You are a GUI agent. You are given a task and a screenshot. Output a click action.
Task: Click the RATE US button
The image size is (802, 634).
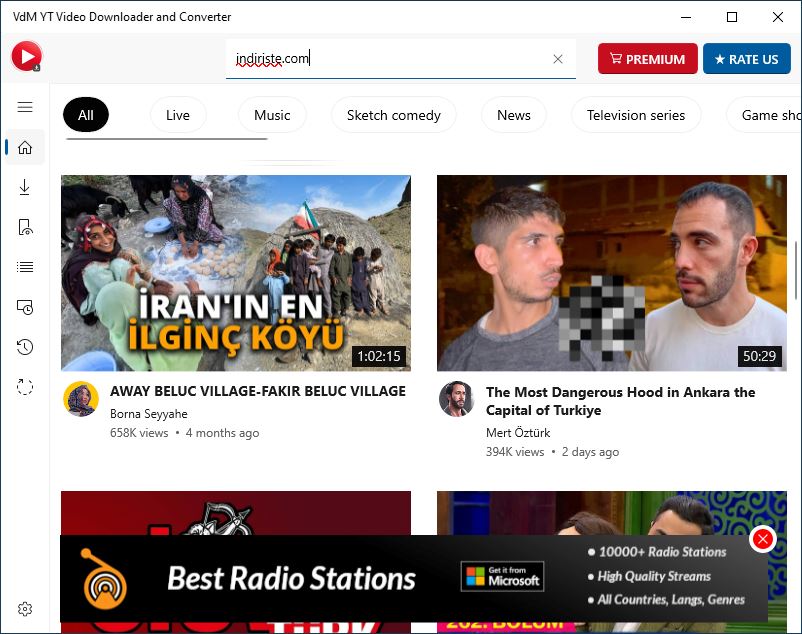click(747, 59)
